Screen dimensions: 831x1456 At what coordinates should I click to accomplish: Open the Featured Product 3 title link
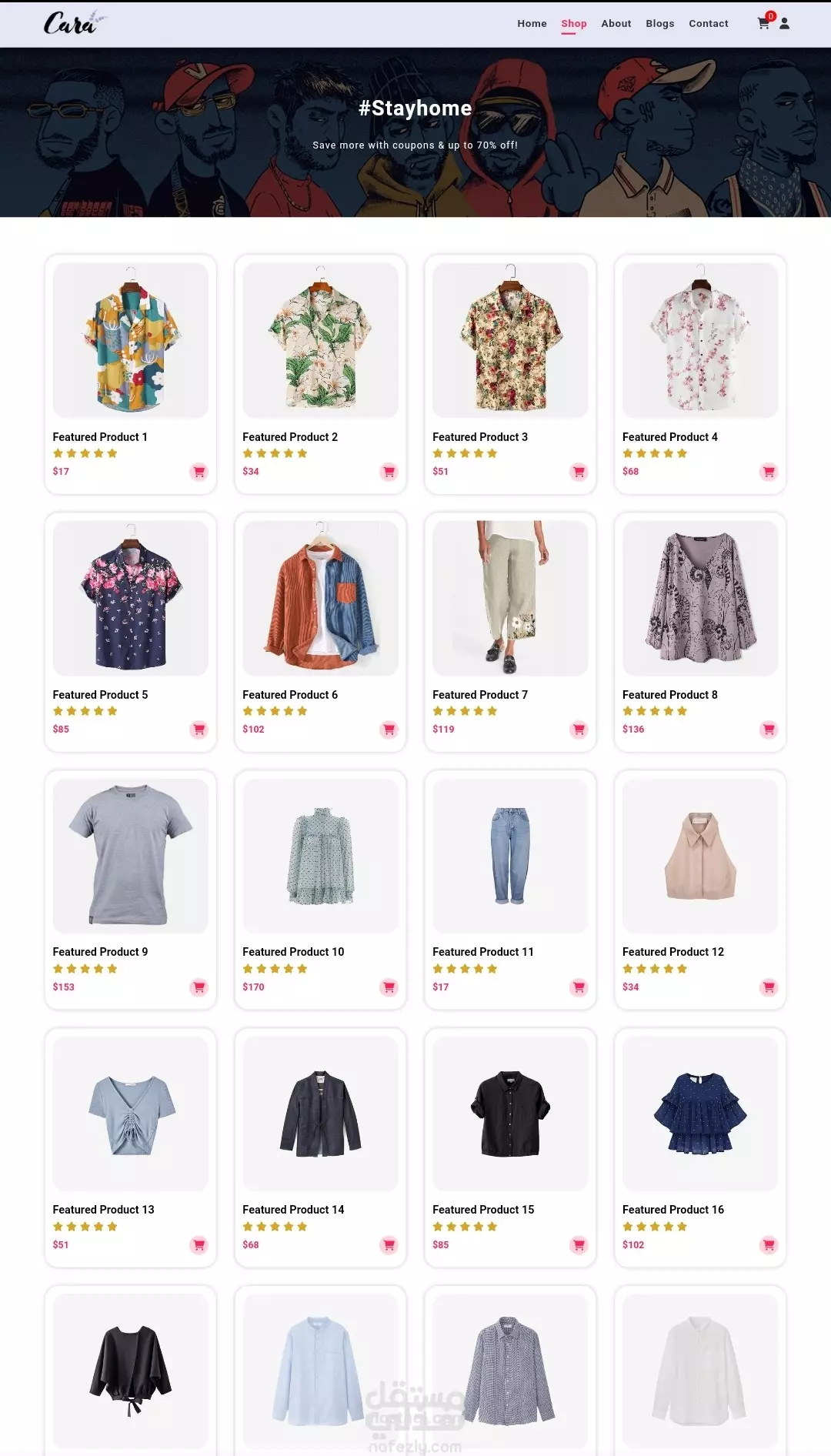[x=480, y=437]
